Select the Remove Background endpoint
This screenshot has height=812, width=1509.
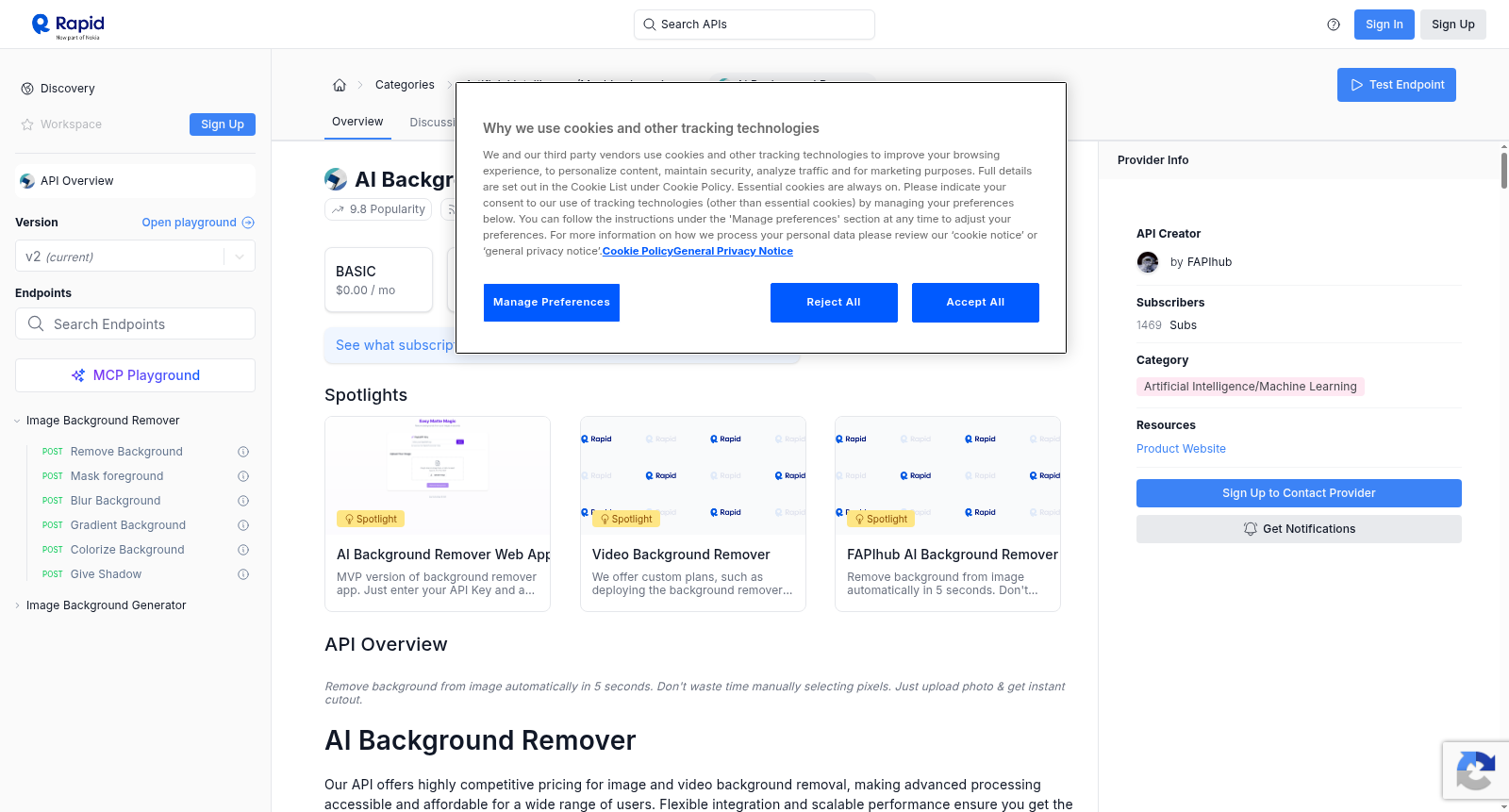[x=126, y=452]
